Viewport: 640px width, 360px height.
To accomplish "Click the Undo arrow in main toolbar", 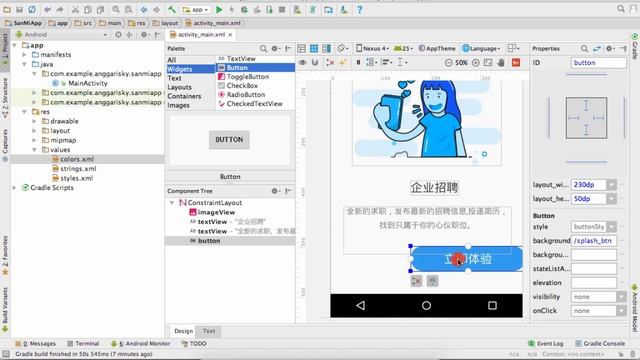I will [x=48, y=9].
